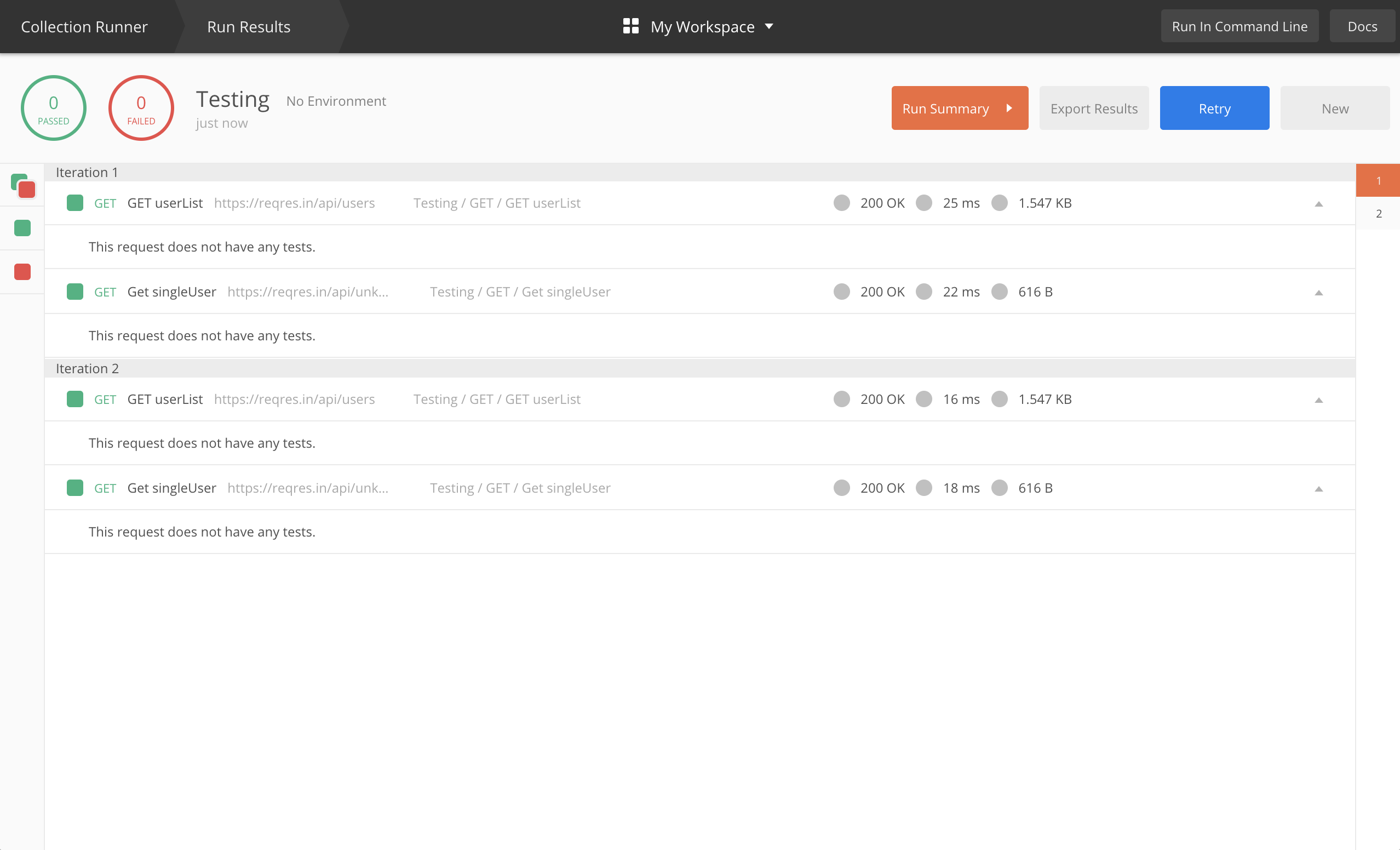Jump to iteration 2 in right sidebar
The width and height of the screenshot is (1400, 850).
coord(1379,214)
